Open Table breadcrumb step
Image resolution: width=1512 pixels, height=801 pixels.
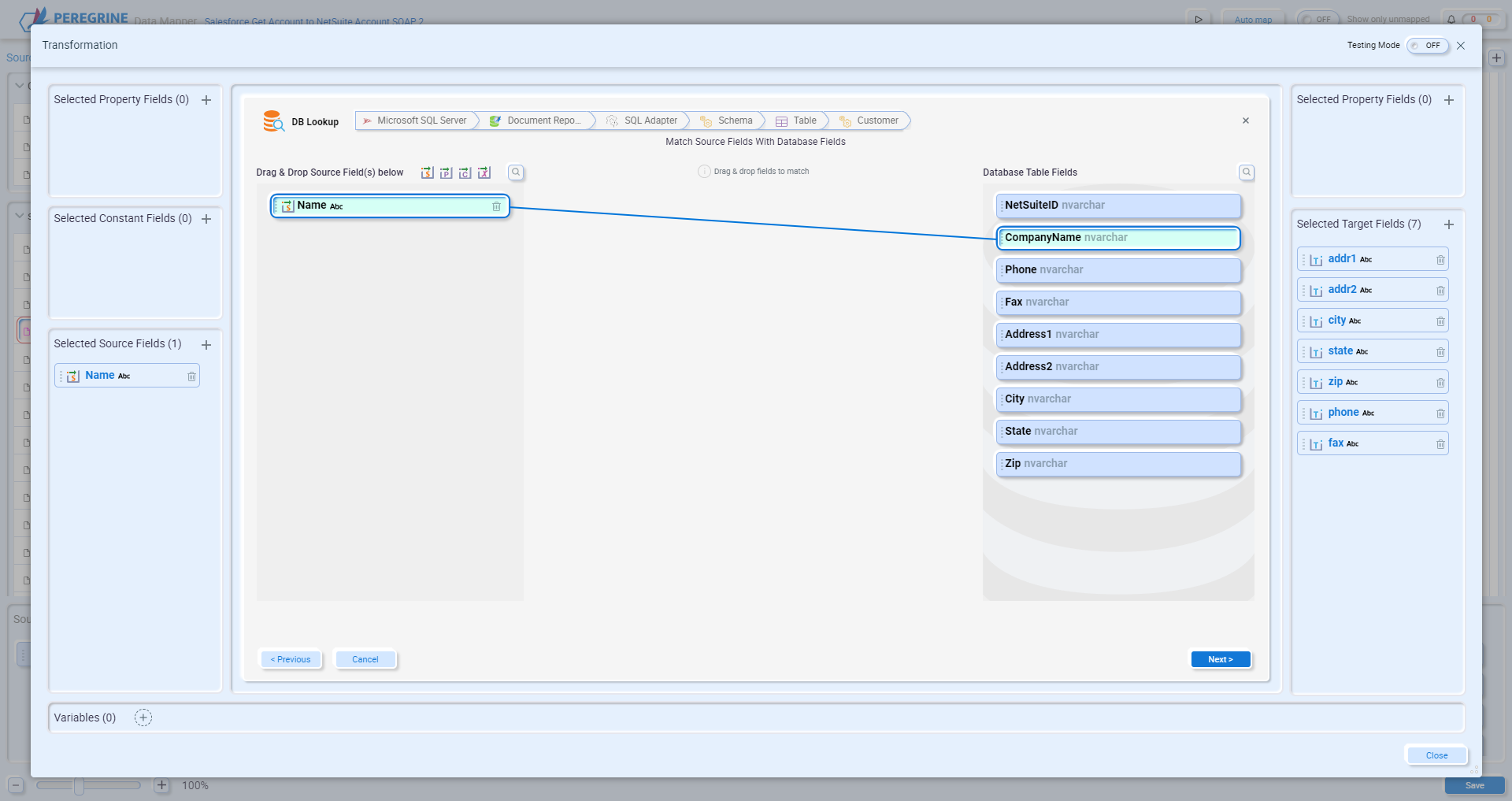click(798, 121)
